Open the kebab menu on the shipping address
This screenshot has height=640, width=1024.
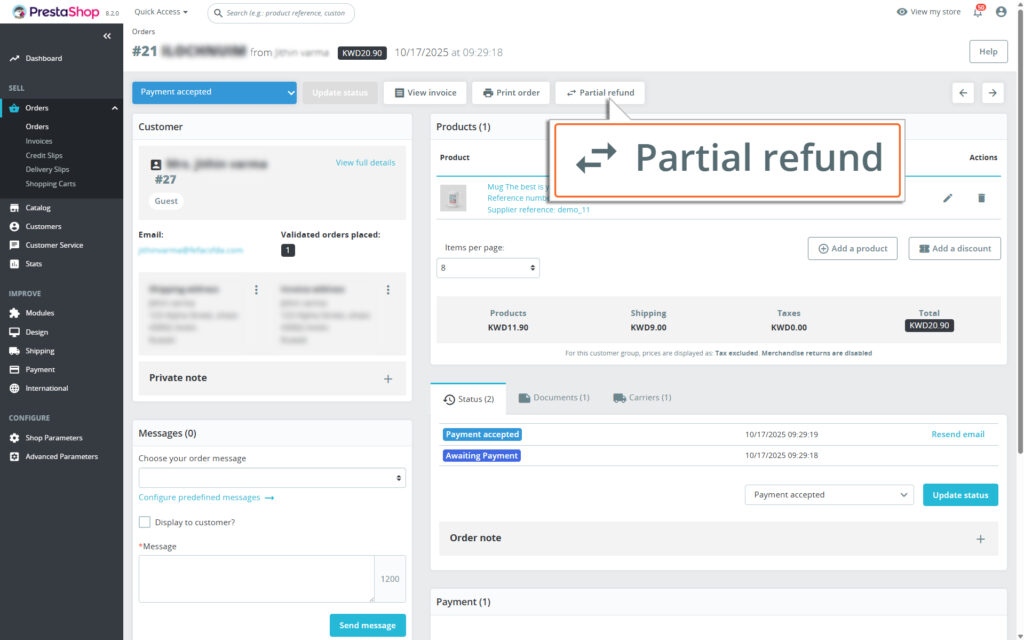pos(256,289)
